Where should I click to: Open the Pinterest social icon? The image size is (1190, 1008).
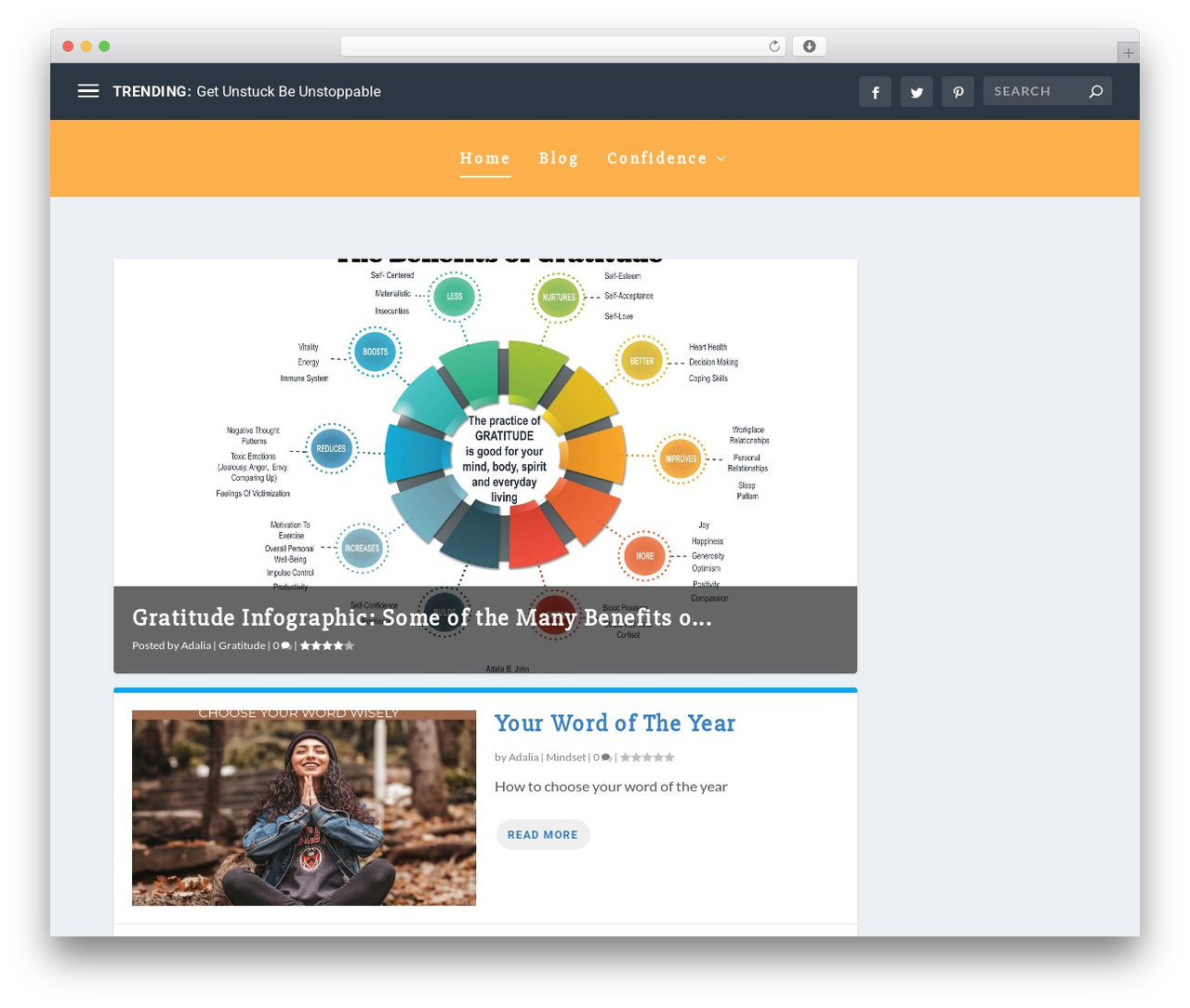(958, 91)
